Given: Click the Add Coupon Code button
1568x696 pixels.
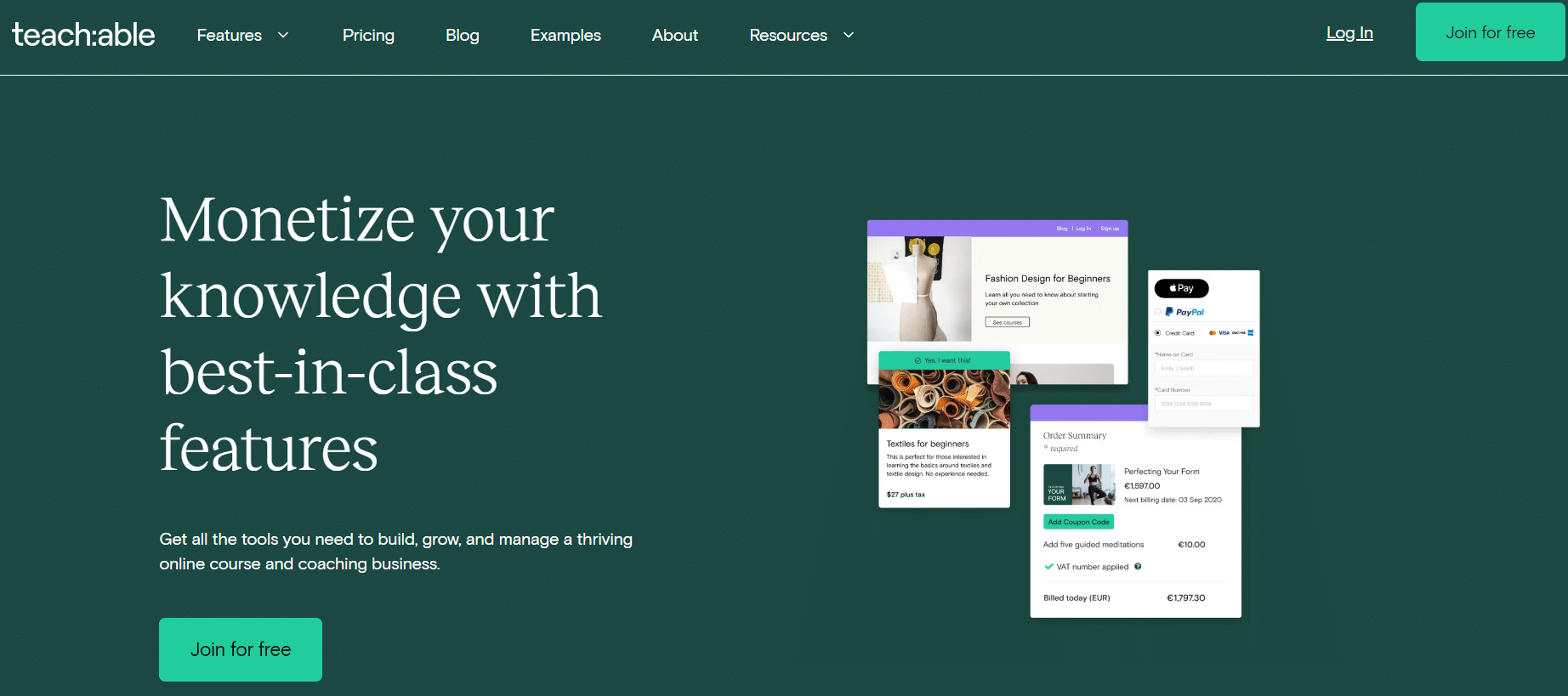Looking at the screenshot, I should pyautogui.click(x=1078, y=522).
